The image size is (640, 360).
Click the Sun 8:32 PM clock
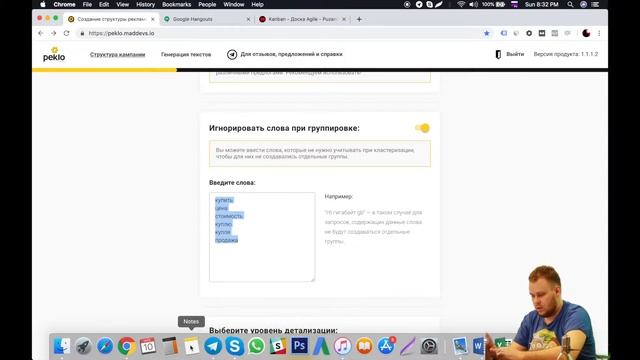click(x=542, y=4)
